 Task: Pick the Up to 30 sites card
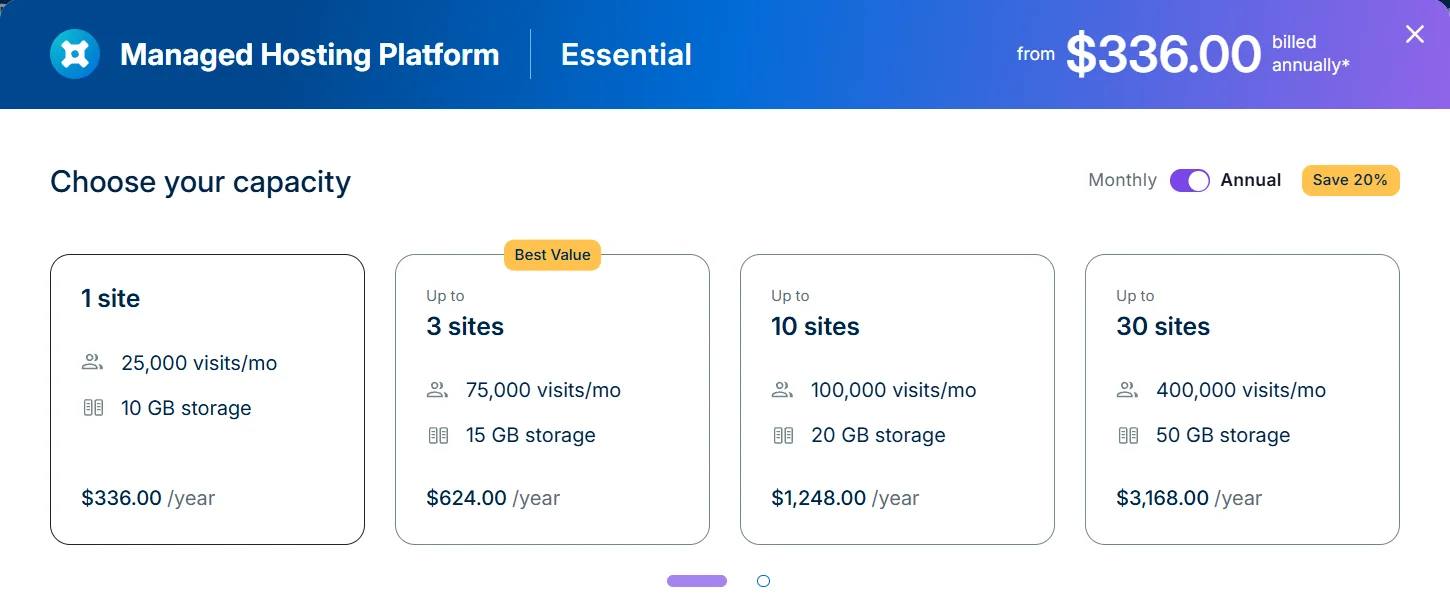coord(1242,399)
